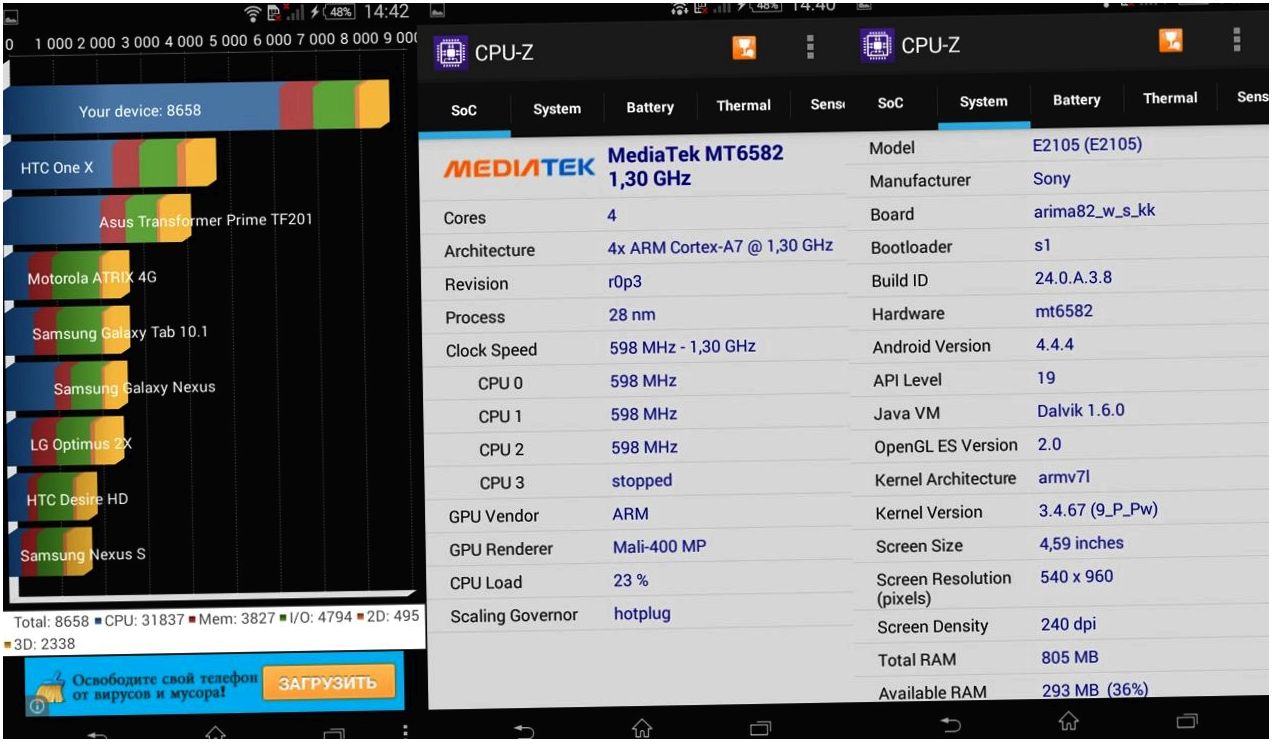
Task: Tap the Process value 28 nm
Action: [x=632, y=314]
